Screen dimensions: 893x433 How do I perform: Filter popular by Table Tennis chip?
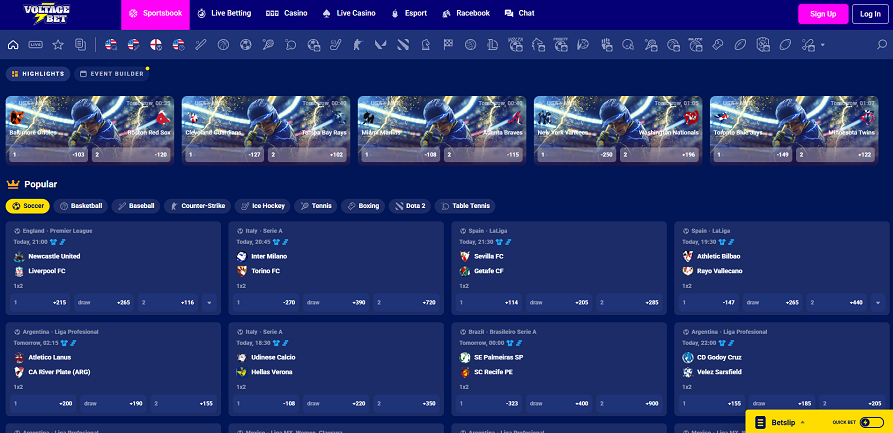pos(465,206)
